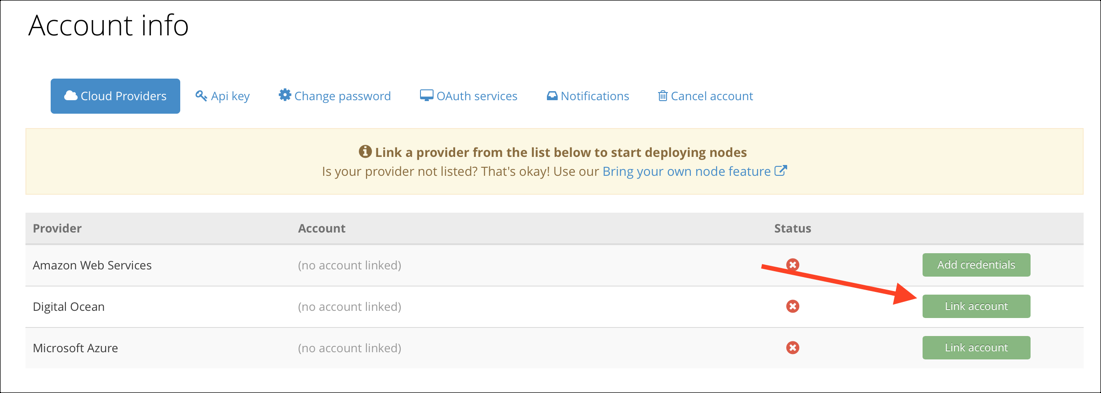
Task: Open the Notifications tab
Action: coord(588,96)
